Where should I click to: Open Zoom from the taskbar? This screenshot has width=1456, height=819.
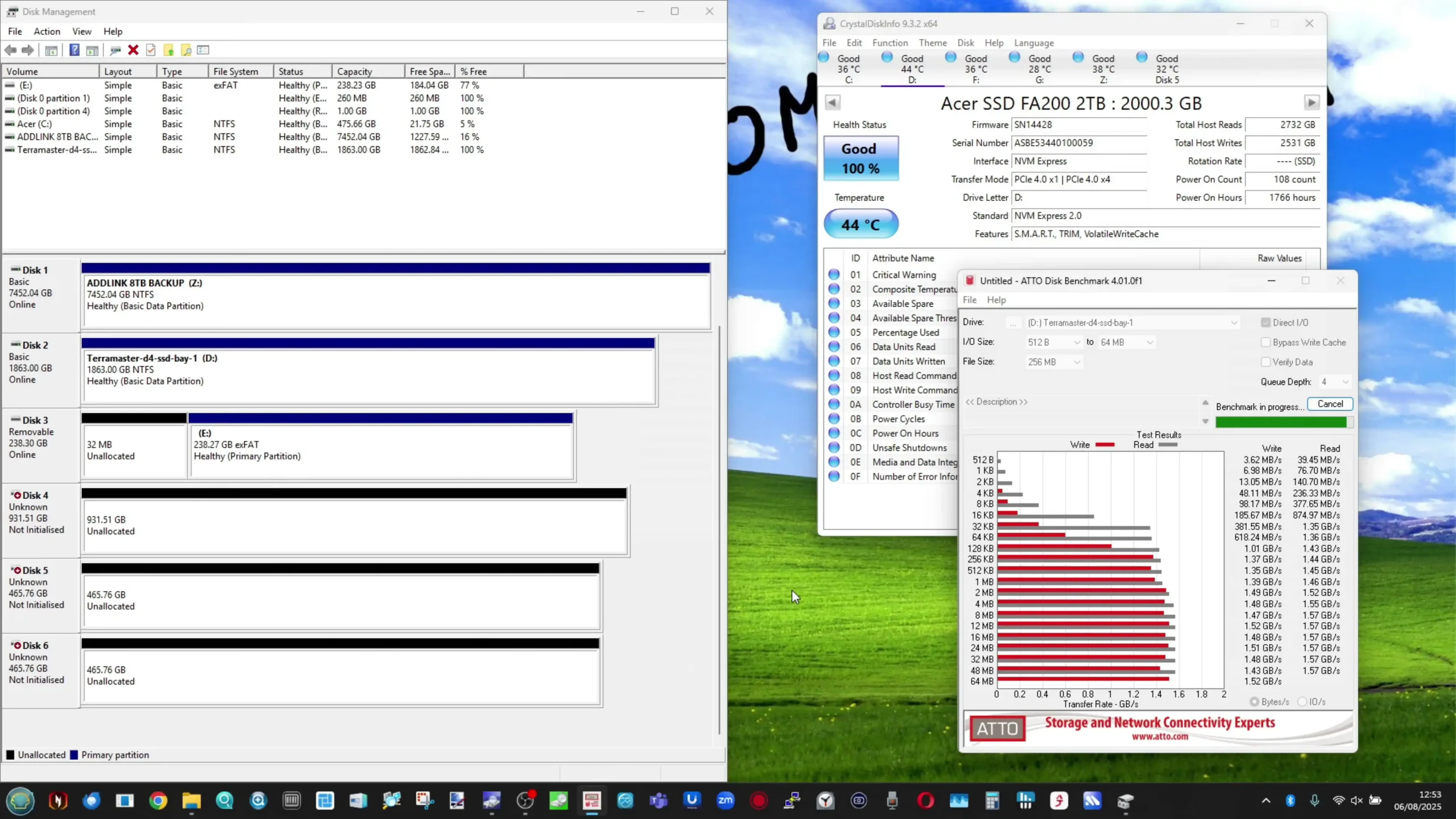[x=725, y=801]
